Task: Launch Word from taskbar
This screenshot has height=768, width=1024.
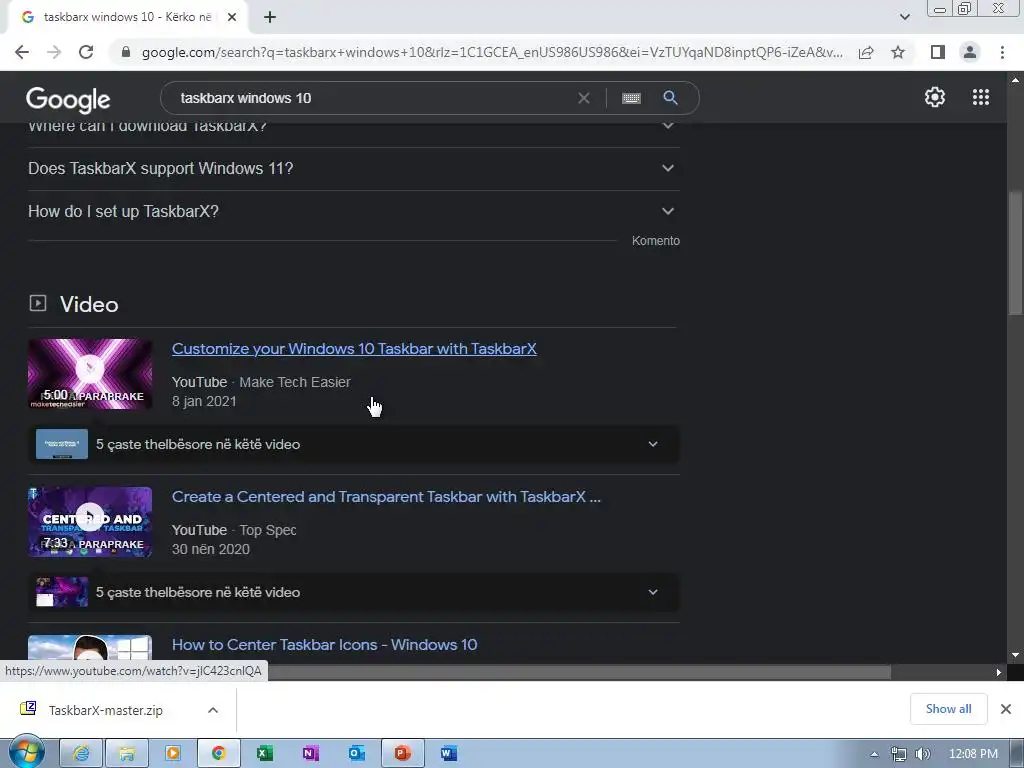Action: tap(449, 754)
